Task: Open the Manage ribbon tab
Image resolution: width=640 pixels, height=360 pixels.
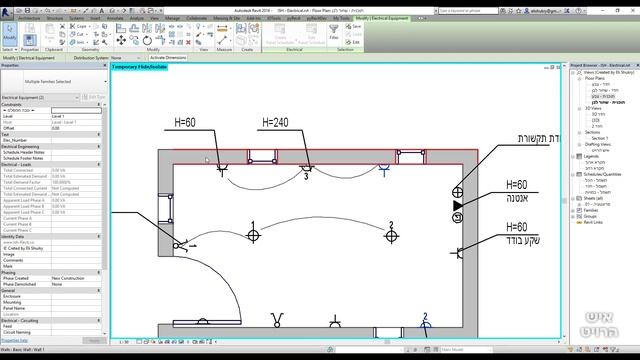Action: click(172, 18)
